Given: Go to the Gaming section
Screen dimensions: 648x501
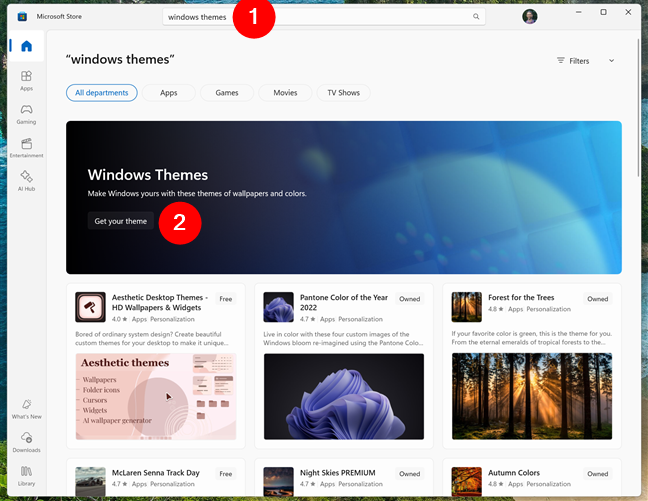Looking at the screenshot, I should coord(26,114).
